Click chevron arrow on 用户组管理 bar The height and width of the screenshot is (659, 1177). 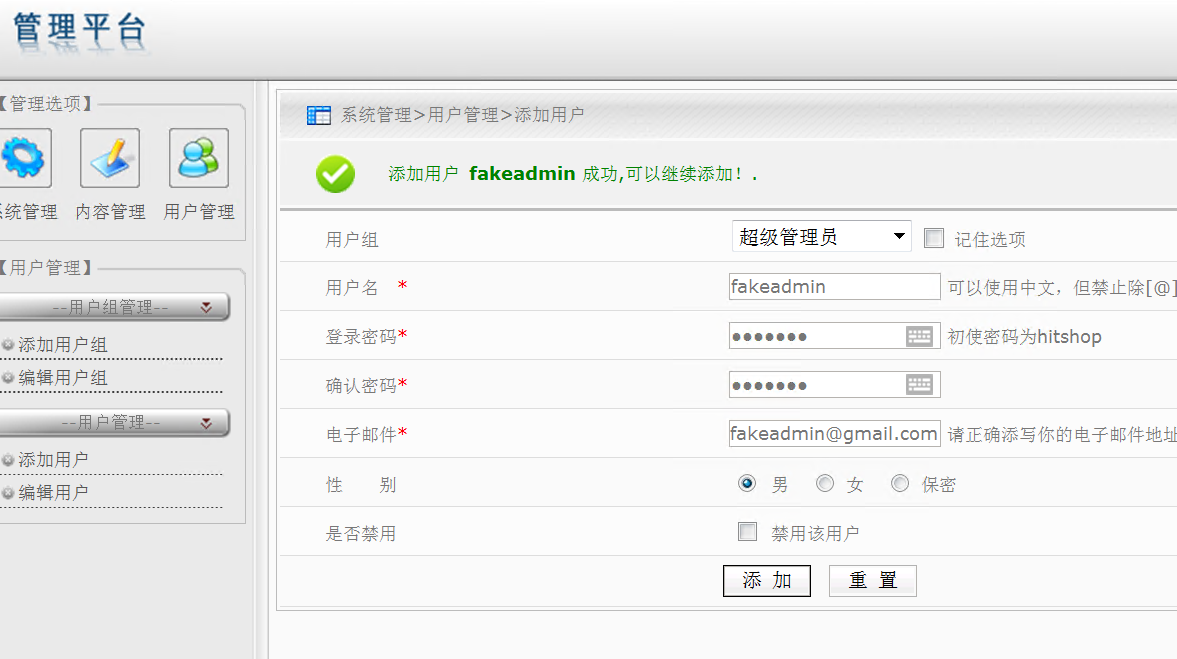coord(206,307)
